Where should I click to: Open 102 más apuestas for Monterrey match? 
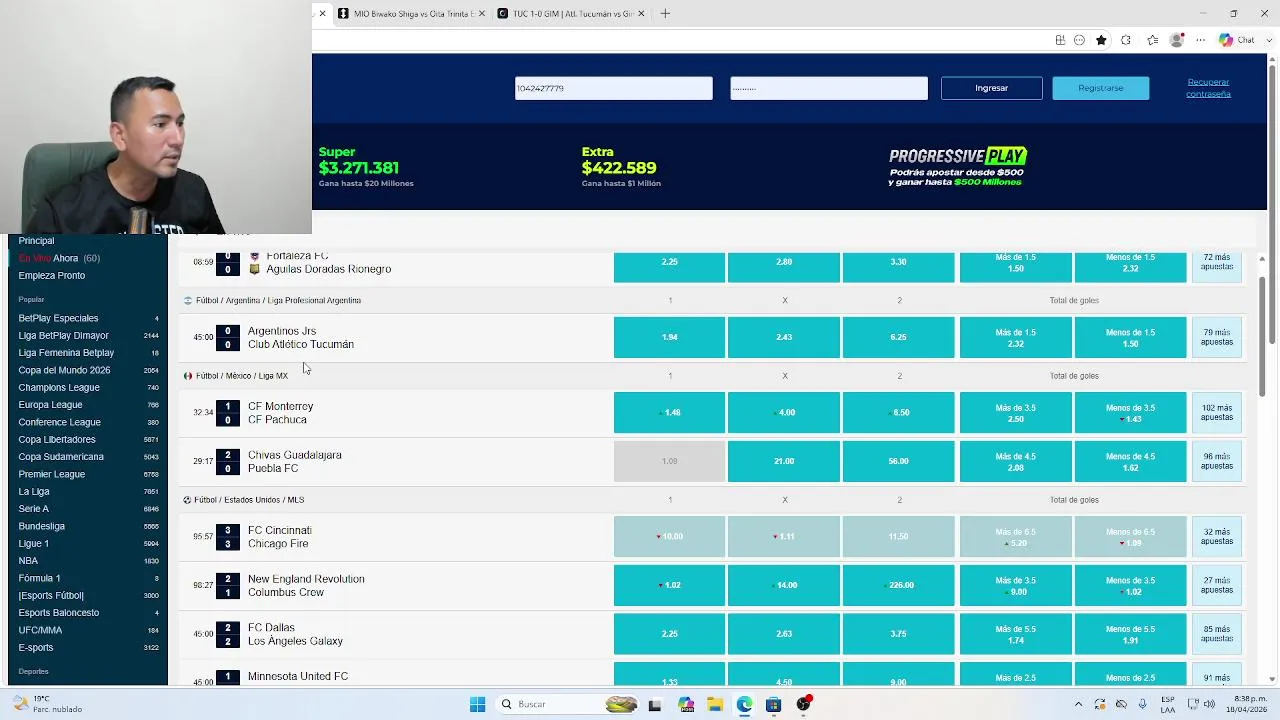tap(1217, 412)
